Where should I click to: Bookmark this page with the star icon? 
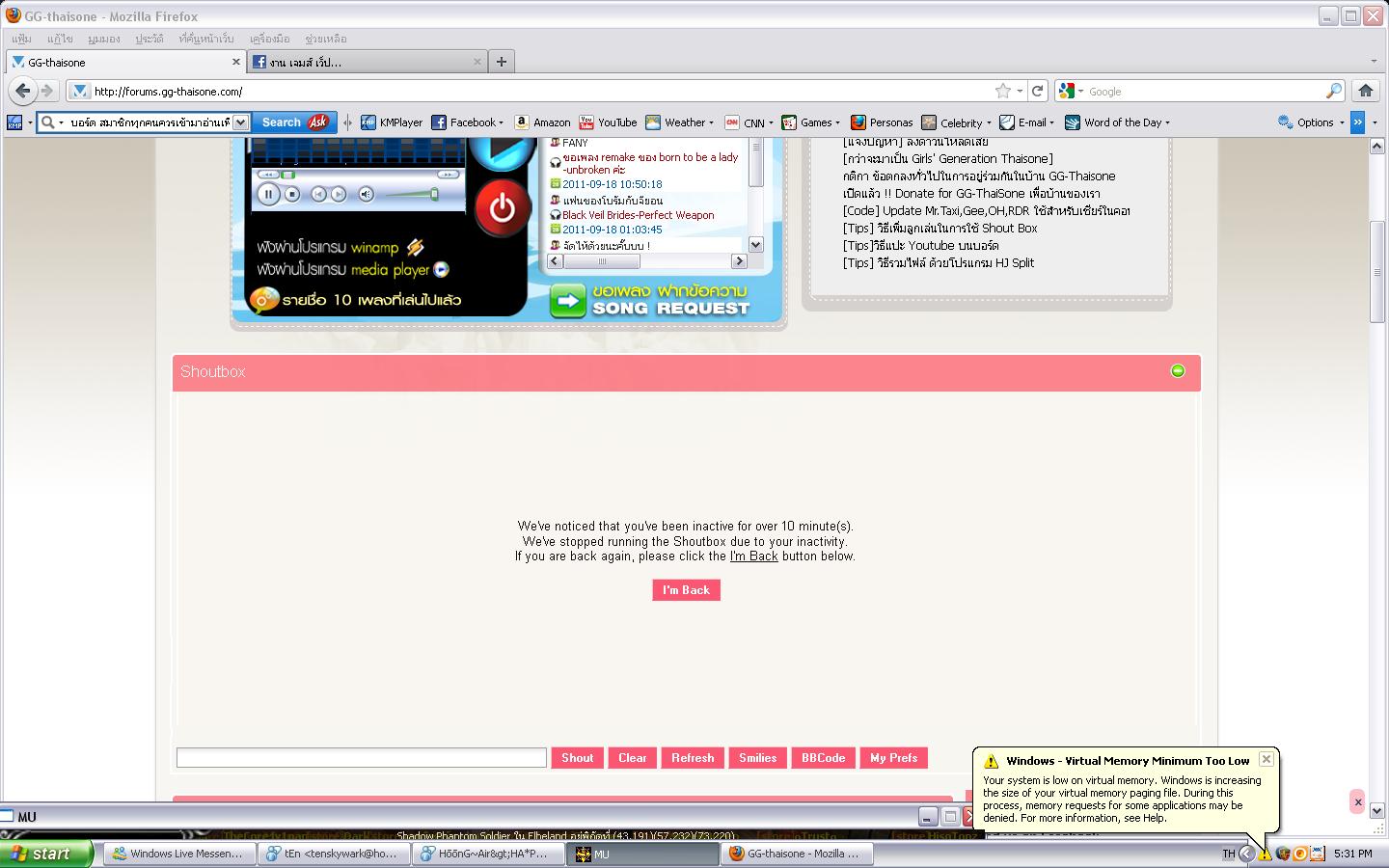pos(1003,91)
